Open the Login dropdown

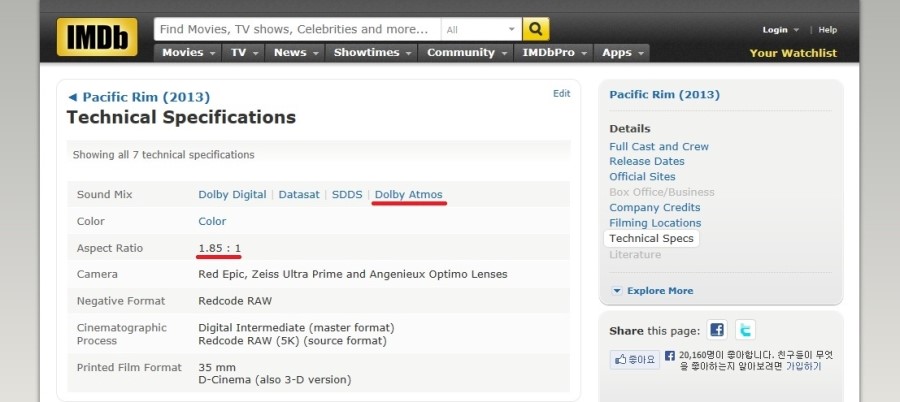pyautogui.click(x=780, y=30)
